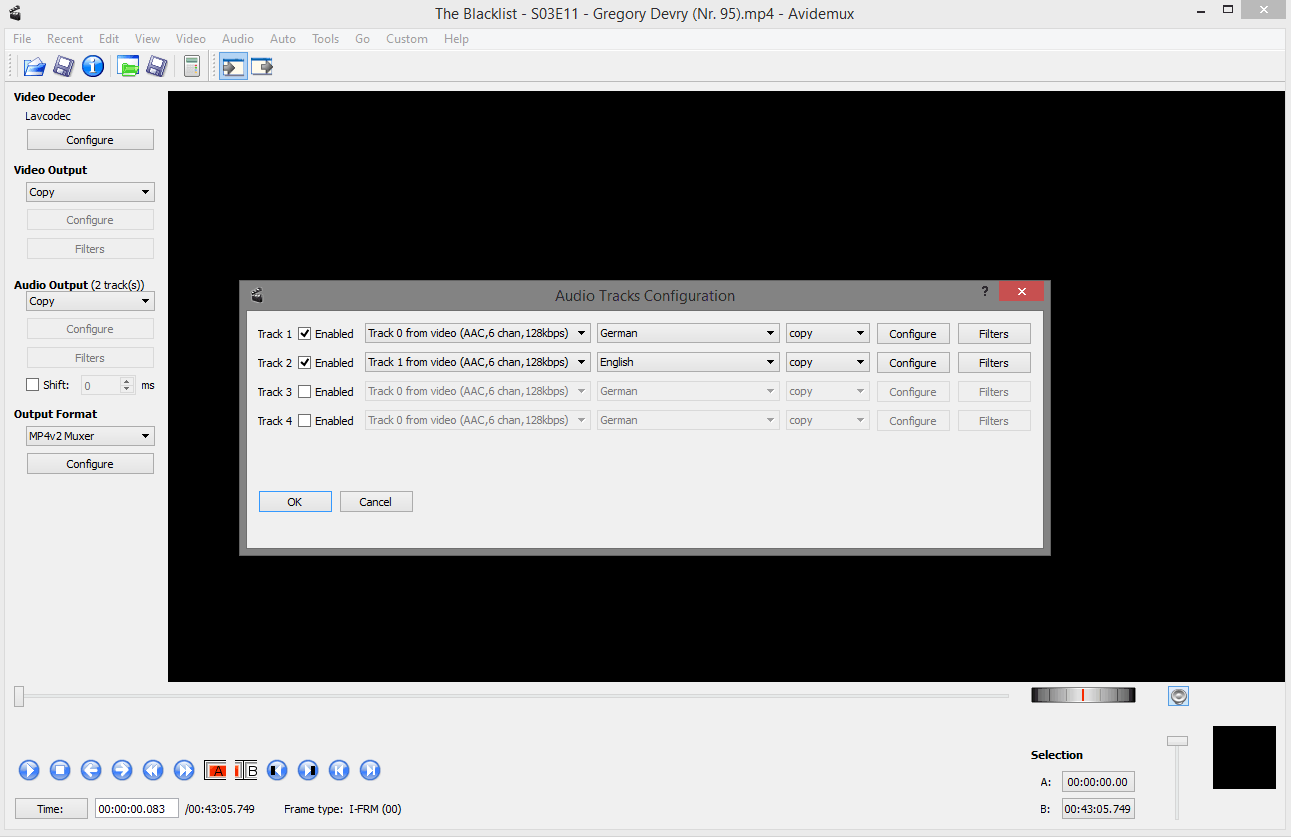Screen dimensions: 1291x837
Task: Cancel the Audio Tracks Configuration dialog
Action: (376, 502)
